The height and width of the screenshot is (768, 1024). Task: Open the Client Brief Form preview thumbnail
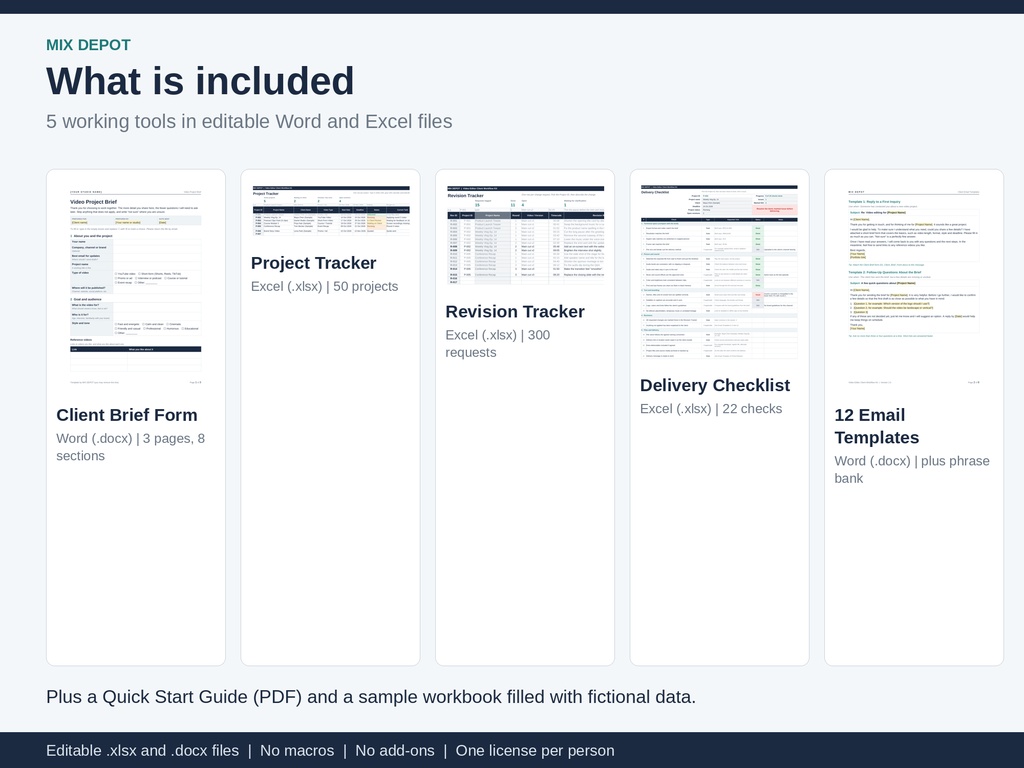coord(136,286)
